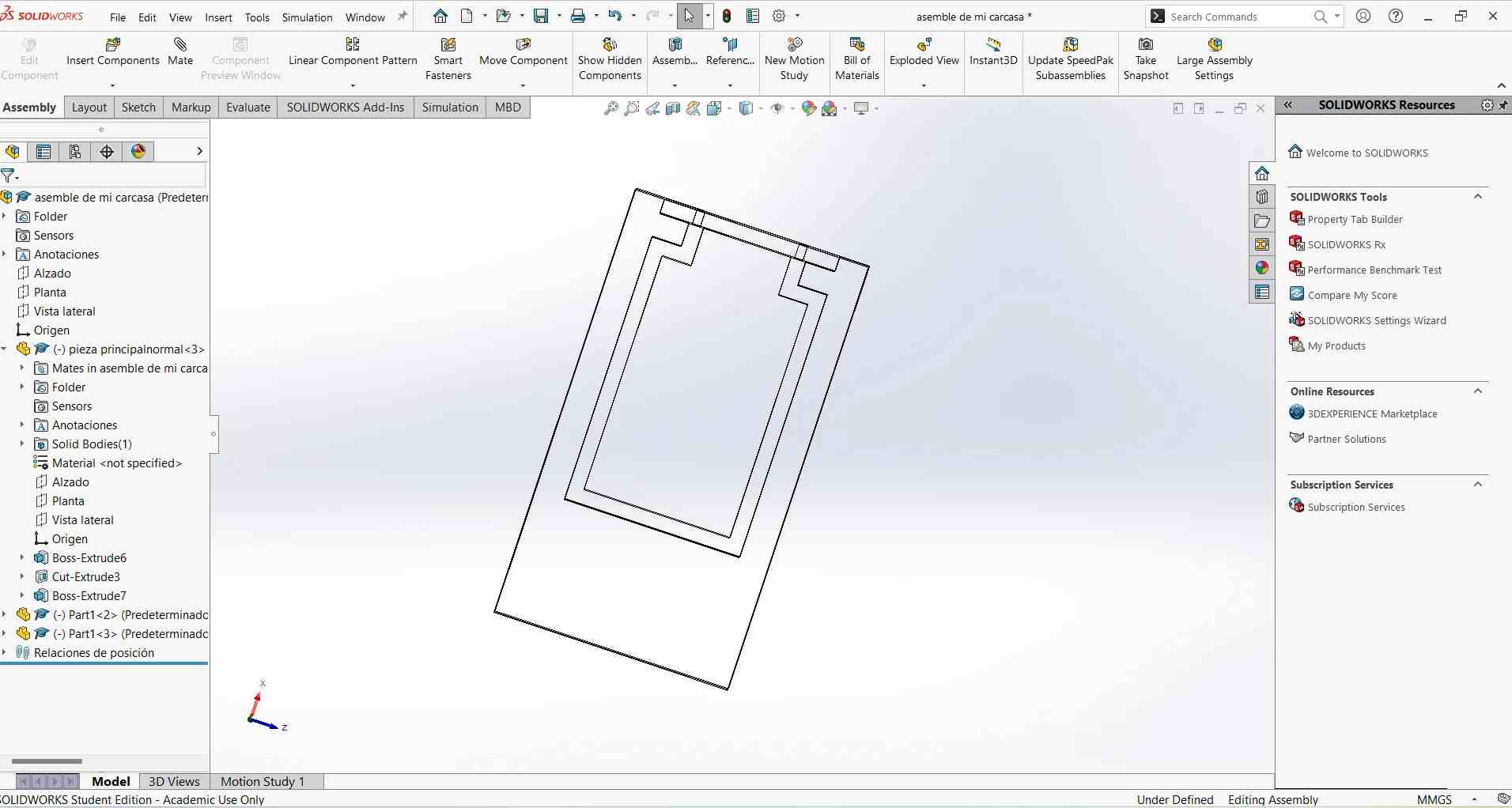Expand the Insert Components dropdown arrow

[112, 85]
